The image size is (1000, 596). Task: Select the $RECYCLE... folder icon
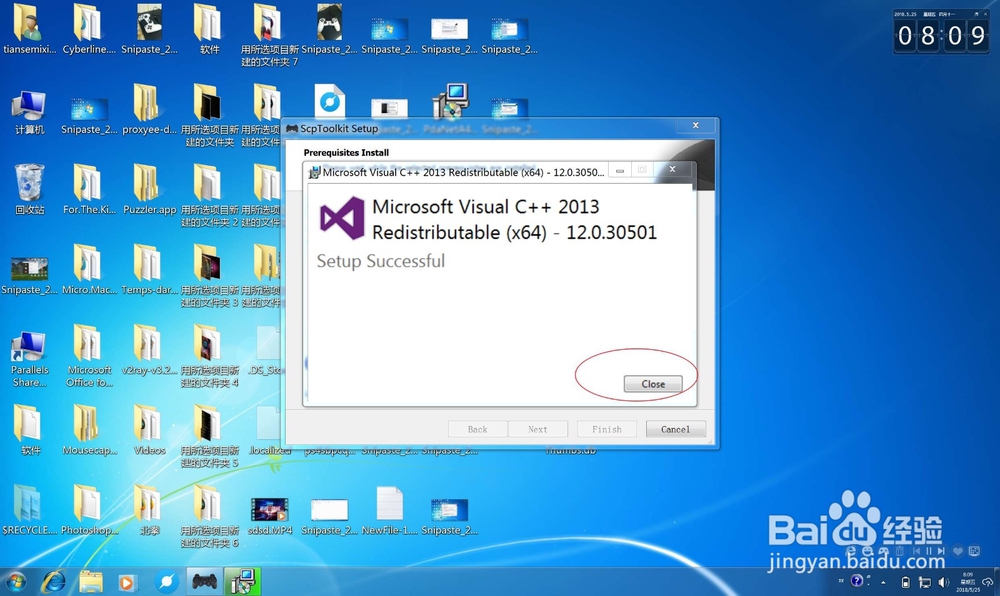tap(29, 510)
